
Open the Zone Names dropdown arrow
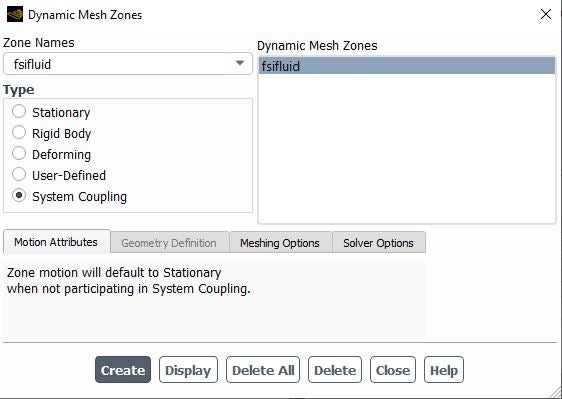[240, 63]
